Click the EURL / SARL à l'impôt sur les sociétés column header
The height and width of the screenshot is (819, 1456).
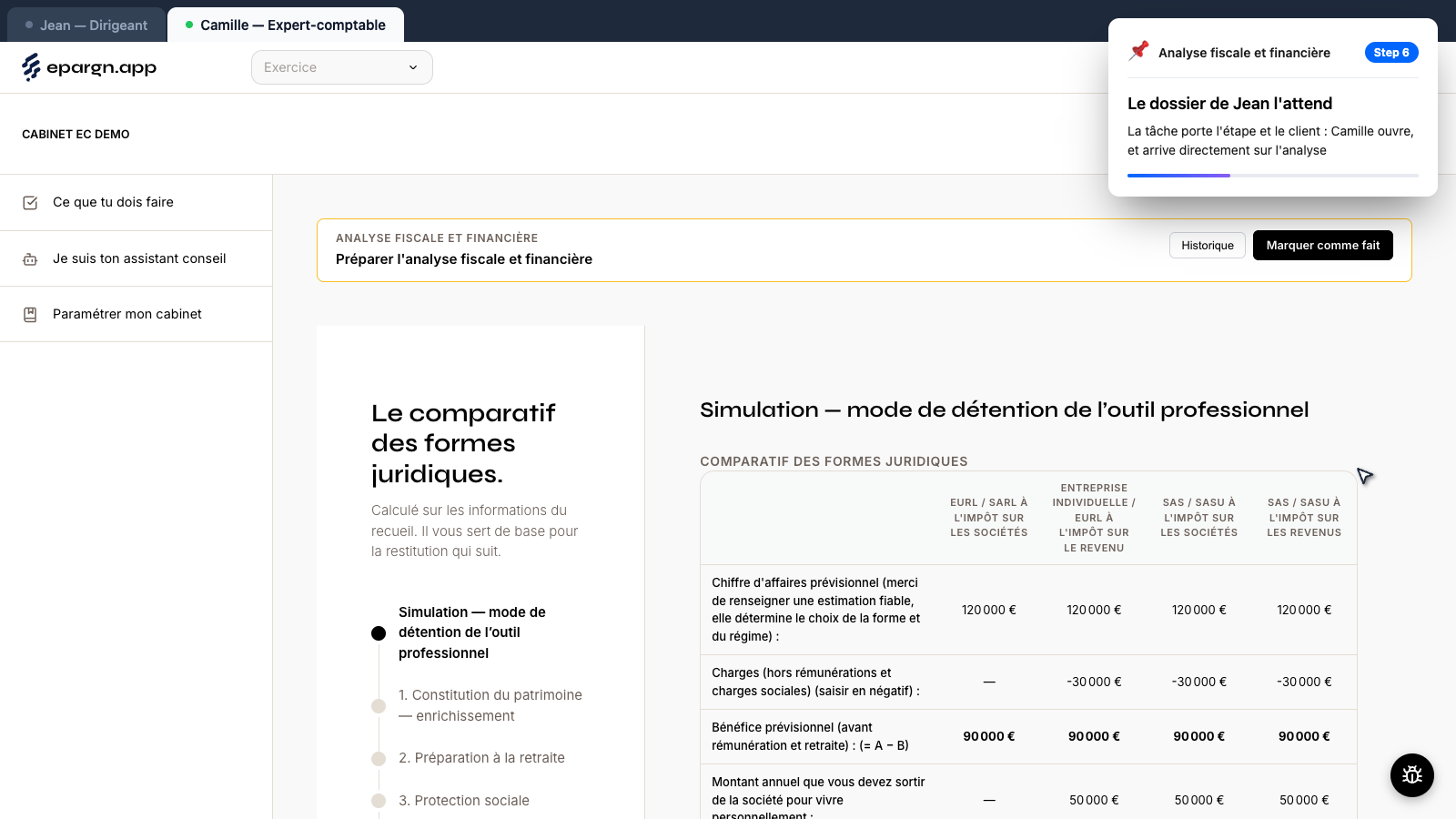pos(989,517)
